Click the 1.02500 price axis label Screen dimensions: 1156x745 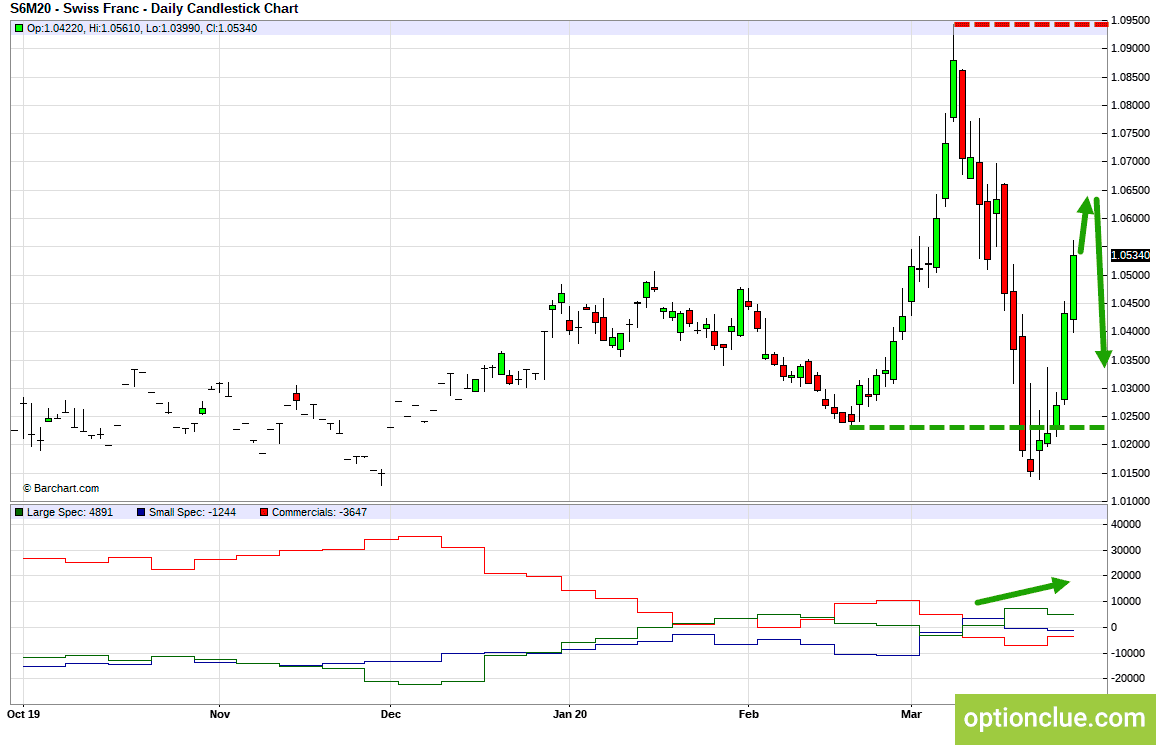pos(1130,416)
